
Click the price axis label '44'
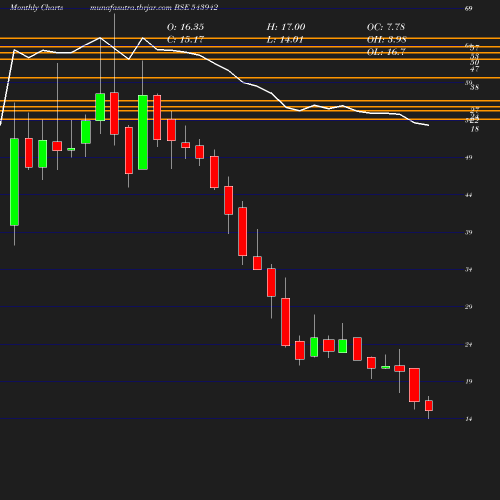click(469, 195)
